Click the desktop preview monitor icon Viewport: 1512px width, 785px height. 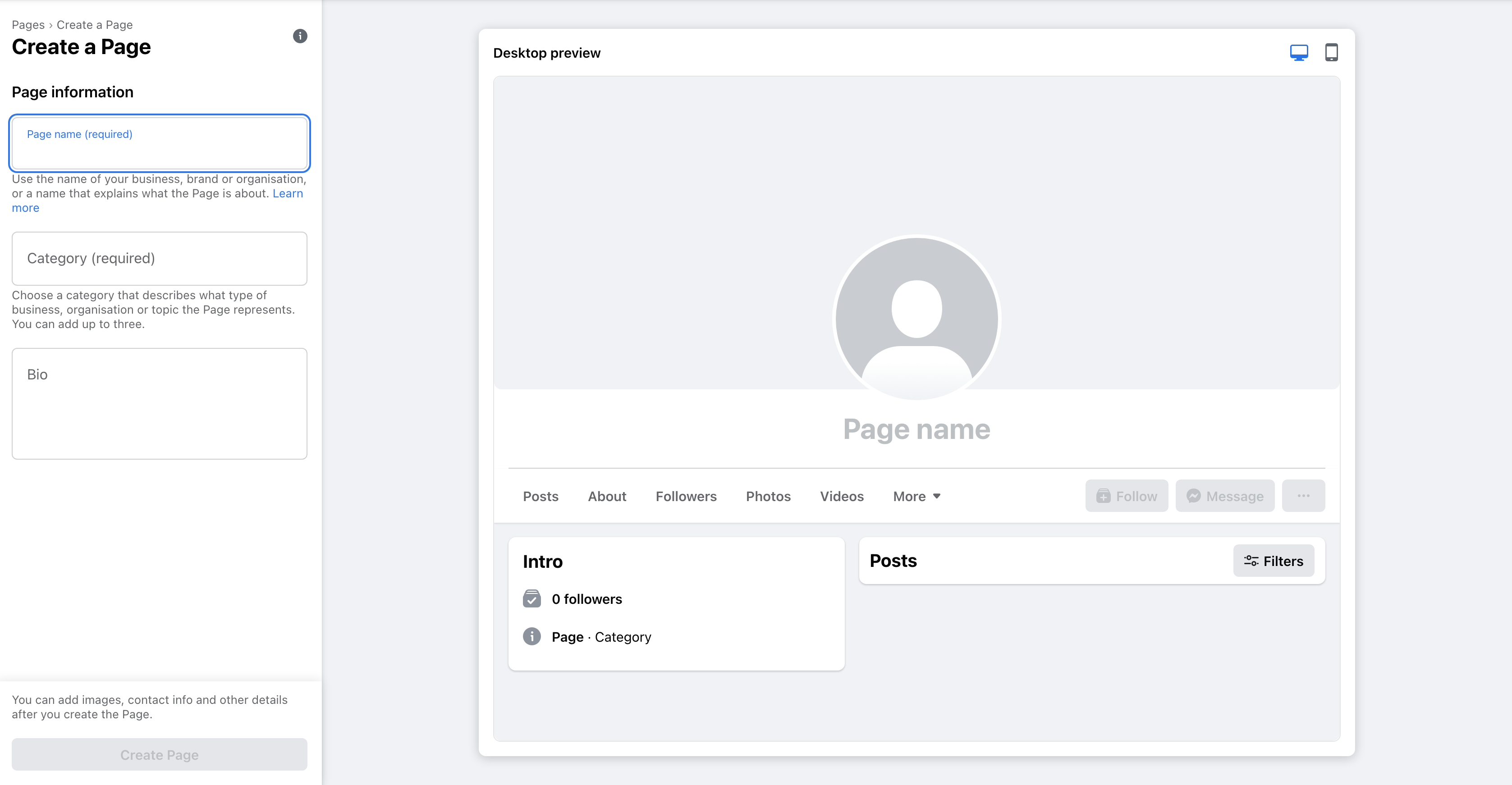pyautogui.click(x=1299, y=52)
